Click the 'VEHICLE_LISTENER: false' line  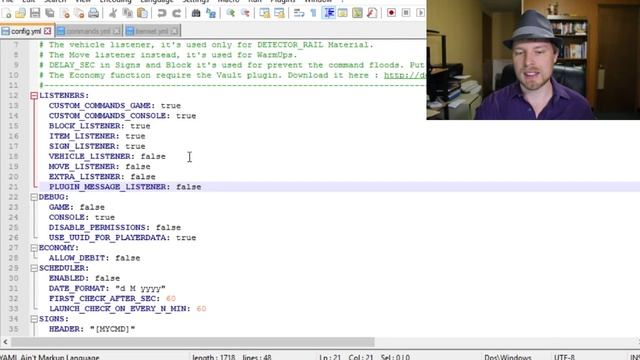[107, 156]
